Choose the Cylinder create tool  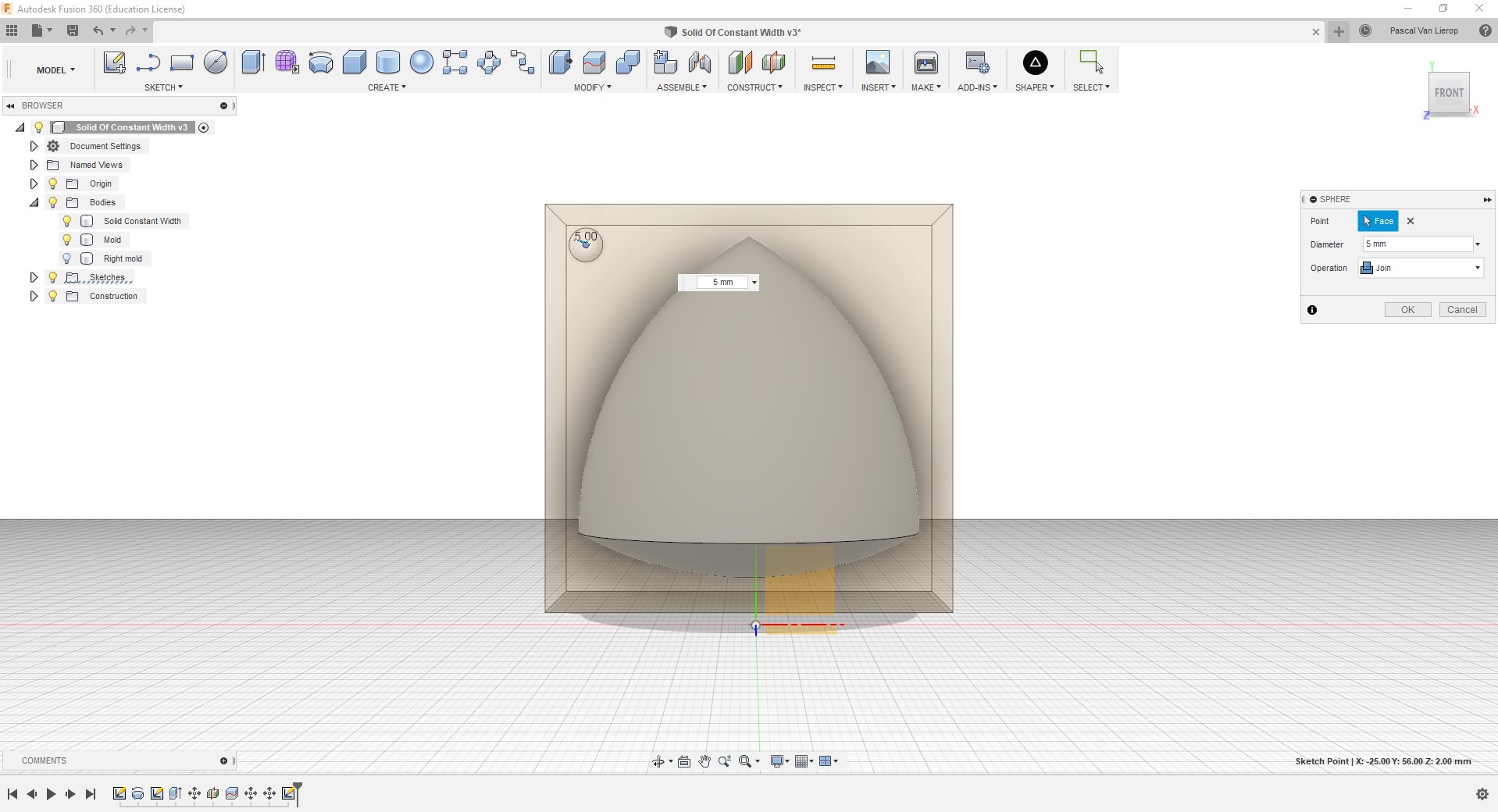(387, 63)
